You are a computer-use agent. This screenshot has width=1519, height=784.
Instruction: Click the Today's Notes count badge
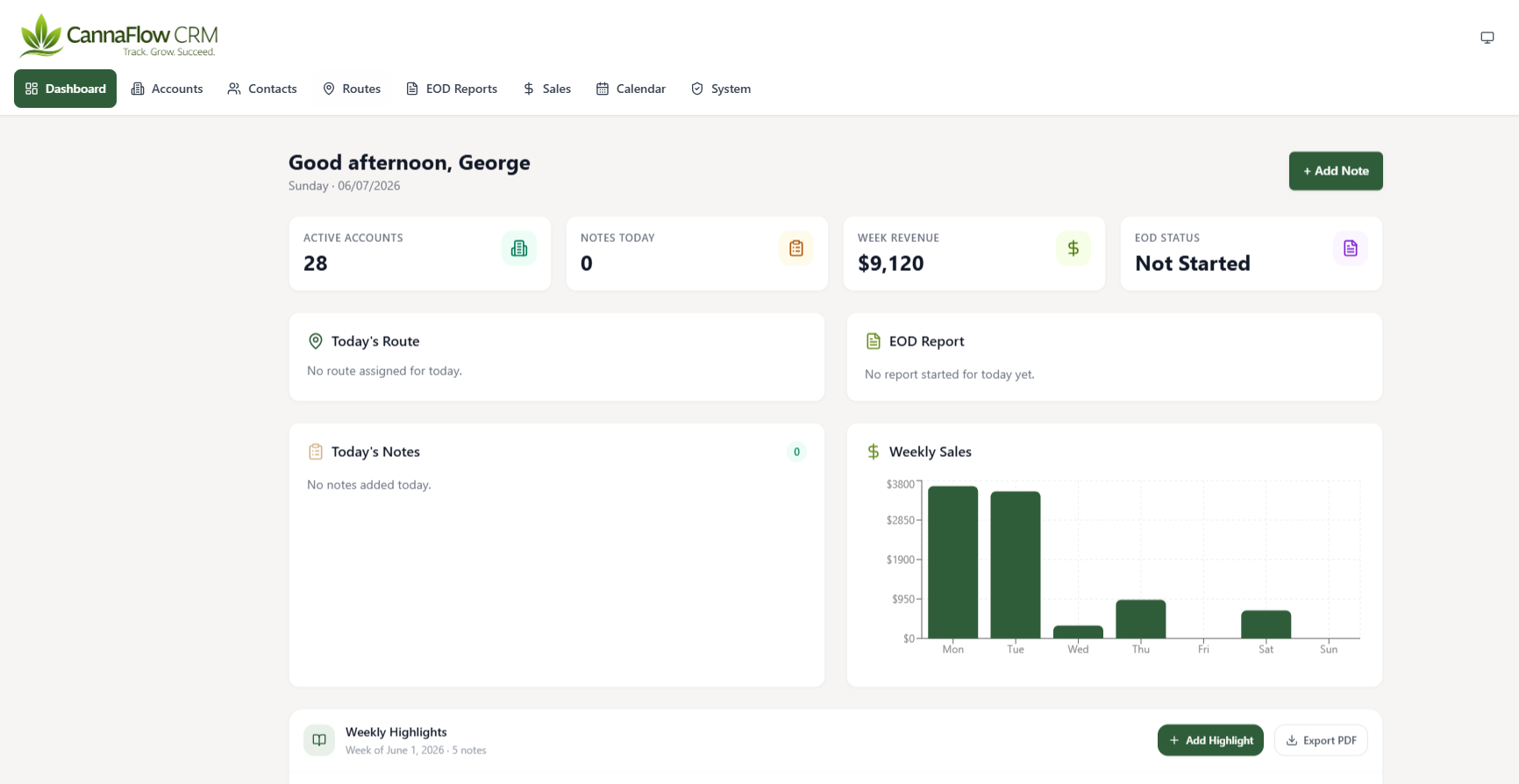(796, 452)
